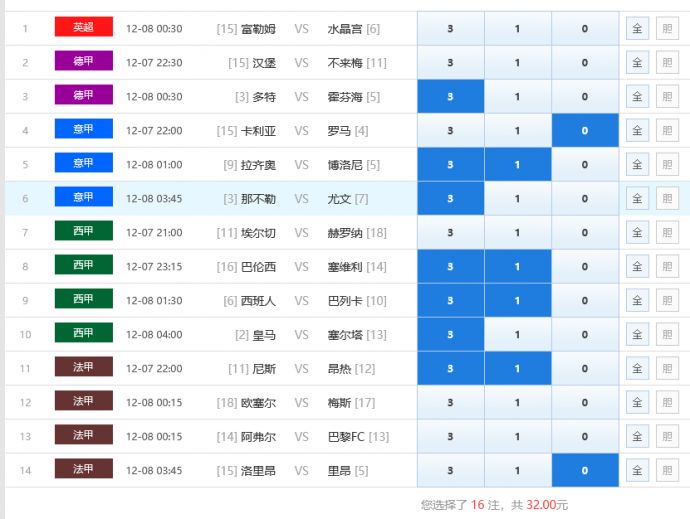Click the 西甲 tag on the 皇马 row

click(83, 333)
